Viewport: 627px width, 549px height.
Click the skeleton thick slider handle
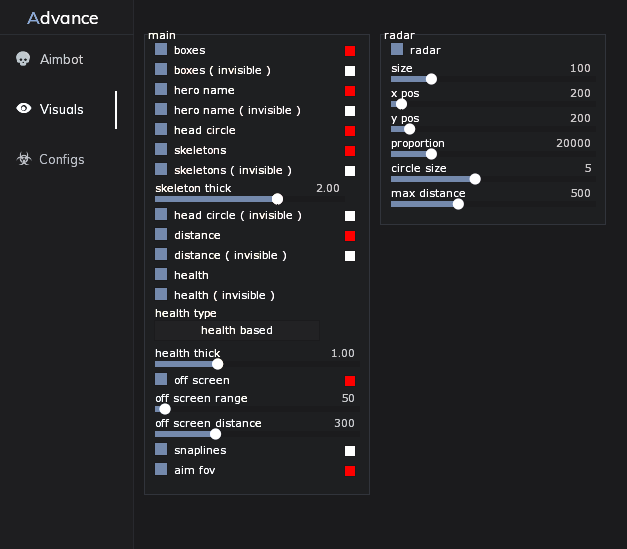[x=278, y=199]
